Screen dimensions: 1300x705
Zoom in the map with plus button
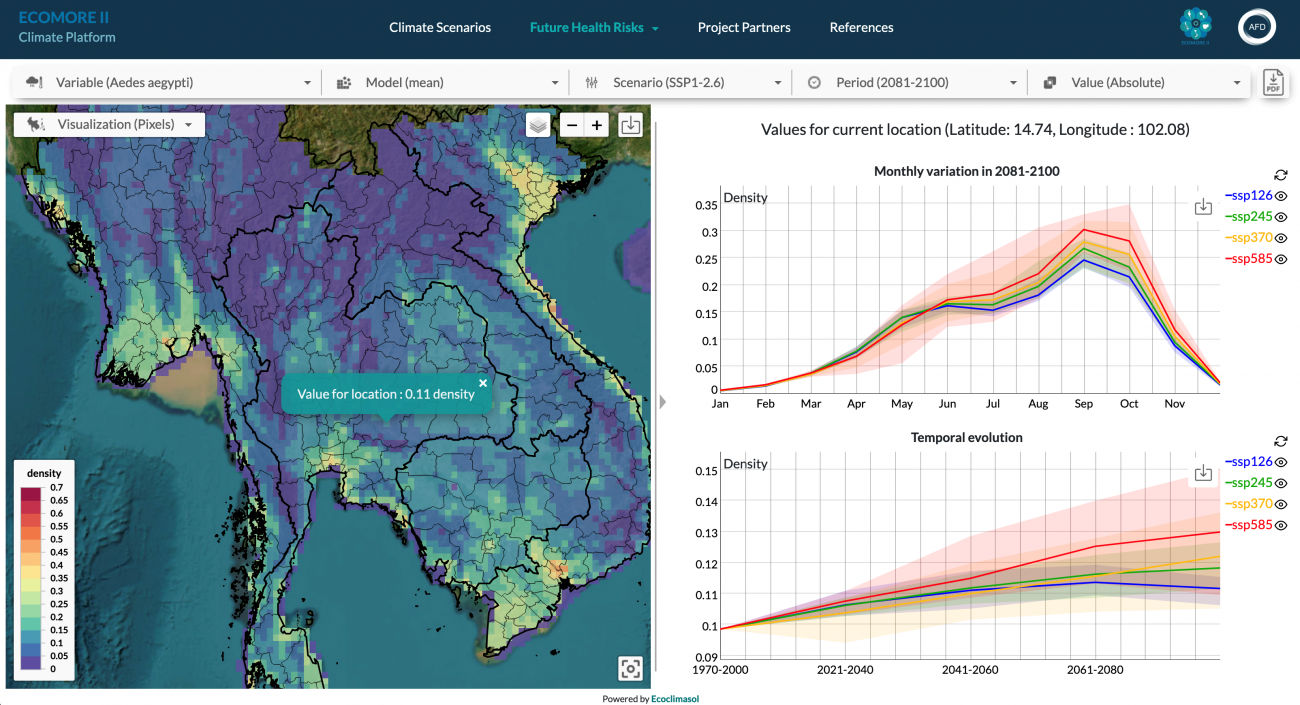click(x=597, y=125)
